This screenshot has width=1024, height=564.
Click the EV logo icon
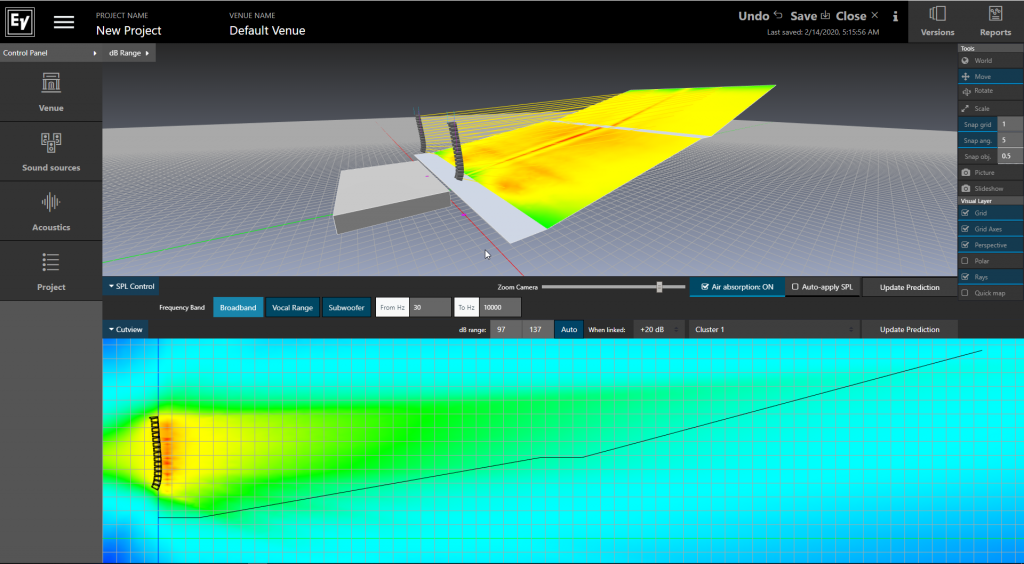(x=20, y=22)
